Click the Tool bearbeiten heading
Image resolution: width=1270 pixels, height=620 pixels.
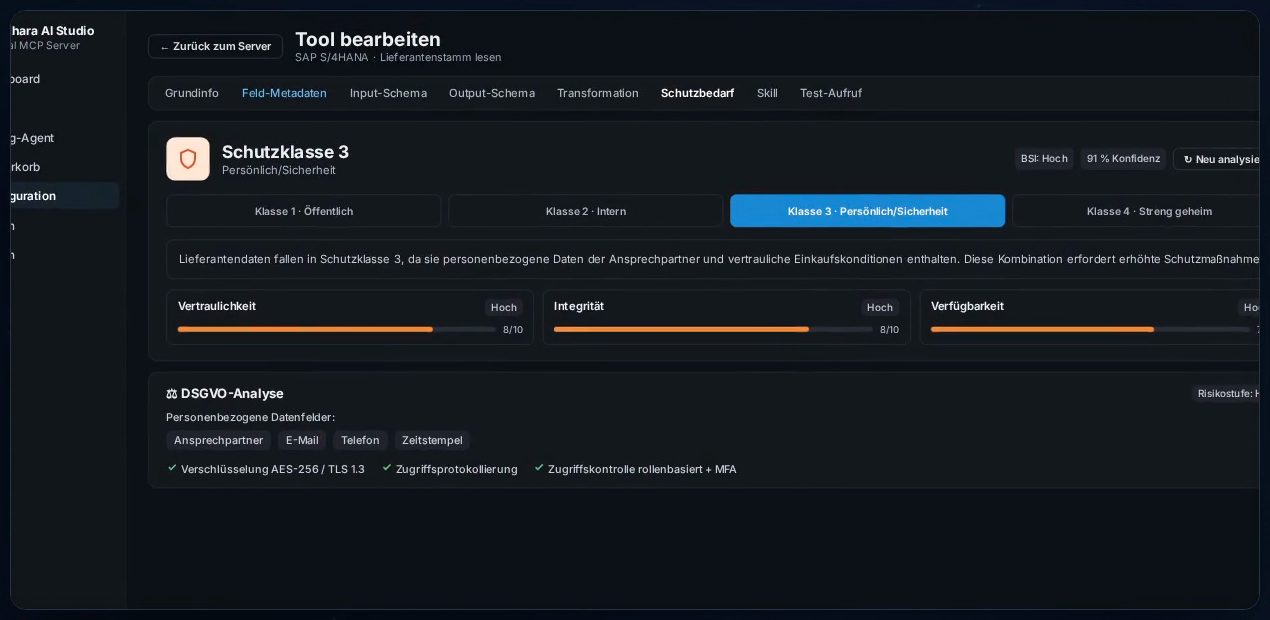pos(368,39)
